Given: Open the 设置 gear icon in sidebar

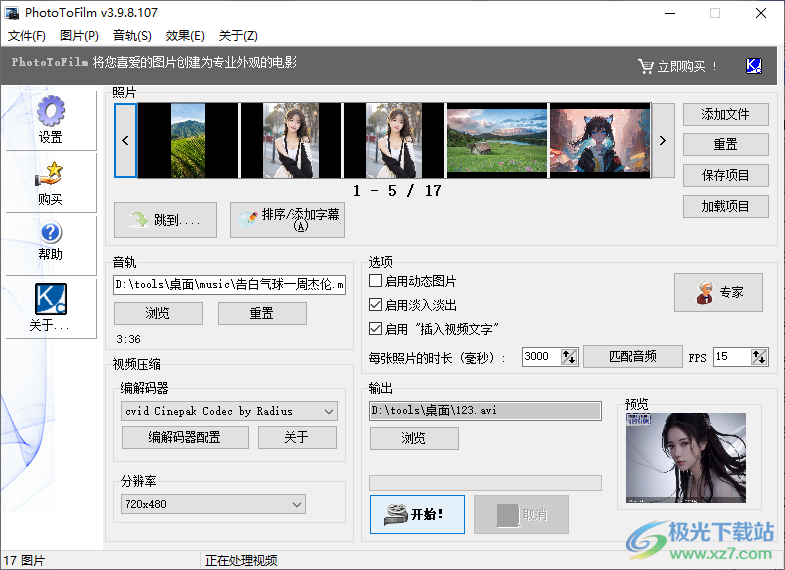Looking at the screenshot, I should pos(51,111).
